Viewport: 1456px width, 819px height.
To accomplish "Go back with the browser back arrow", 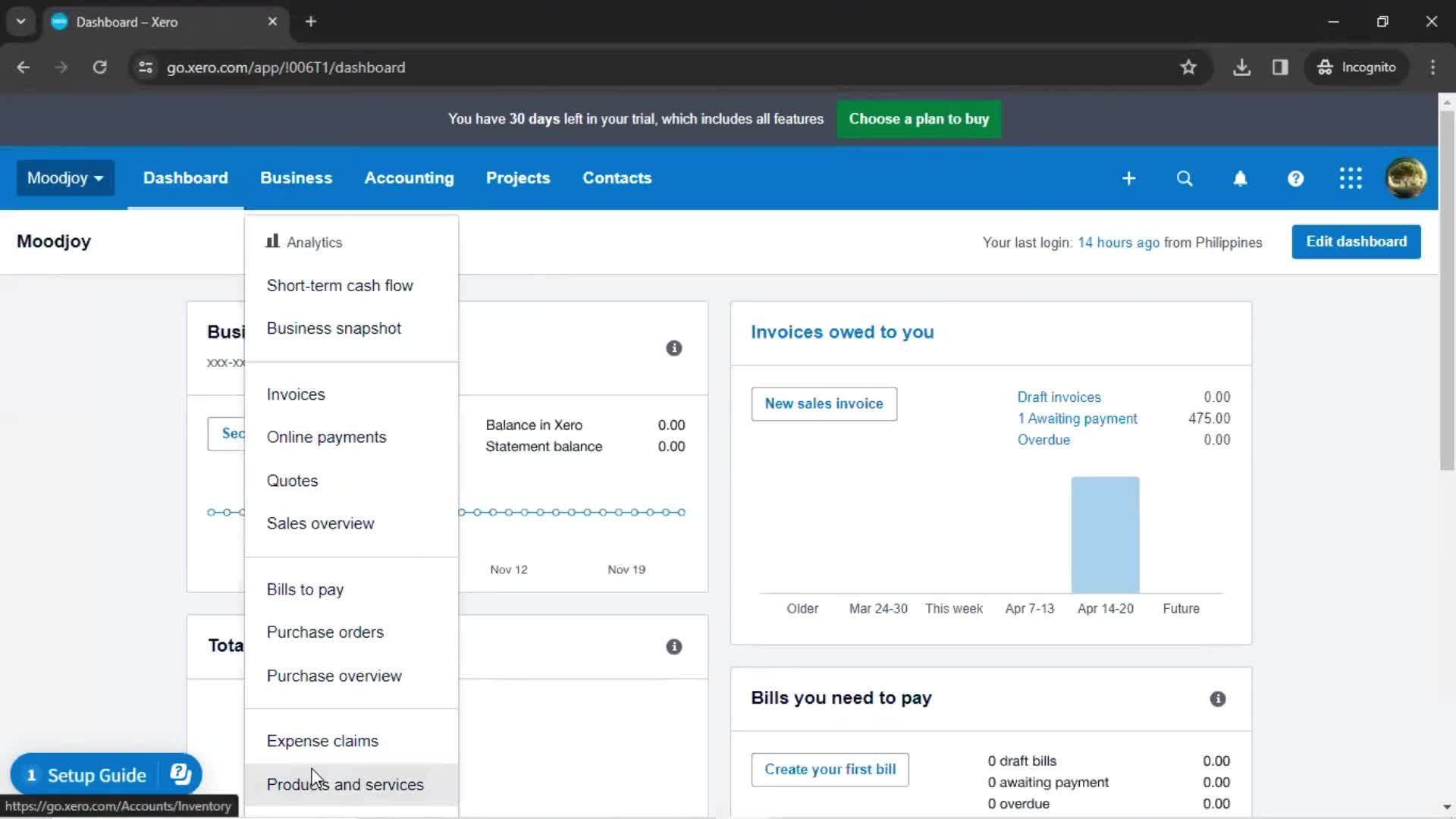I will [x=24, y=67].
